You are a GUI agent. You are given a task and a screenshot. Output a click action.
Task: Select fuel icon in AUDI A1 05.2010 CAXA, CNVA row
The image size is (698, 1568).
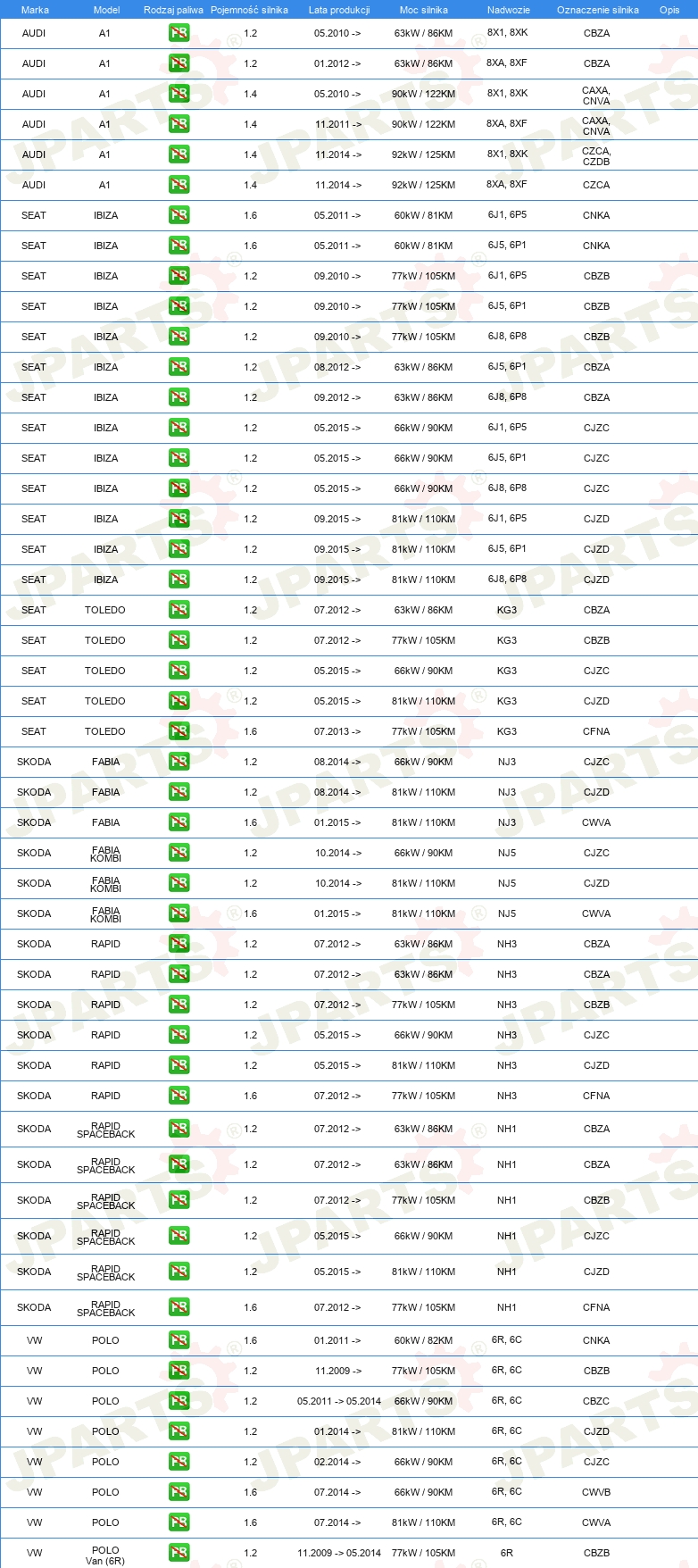pyautogui.click(x=179, y=94)
